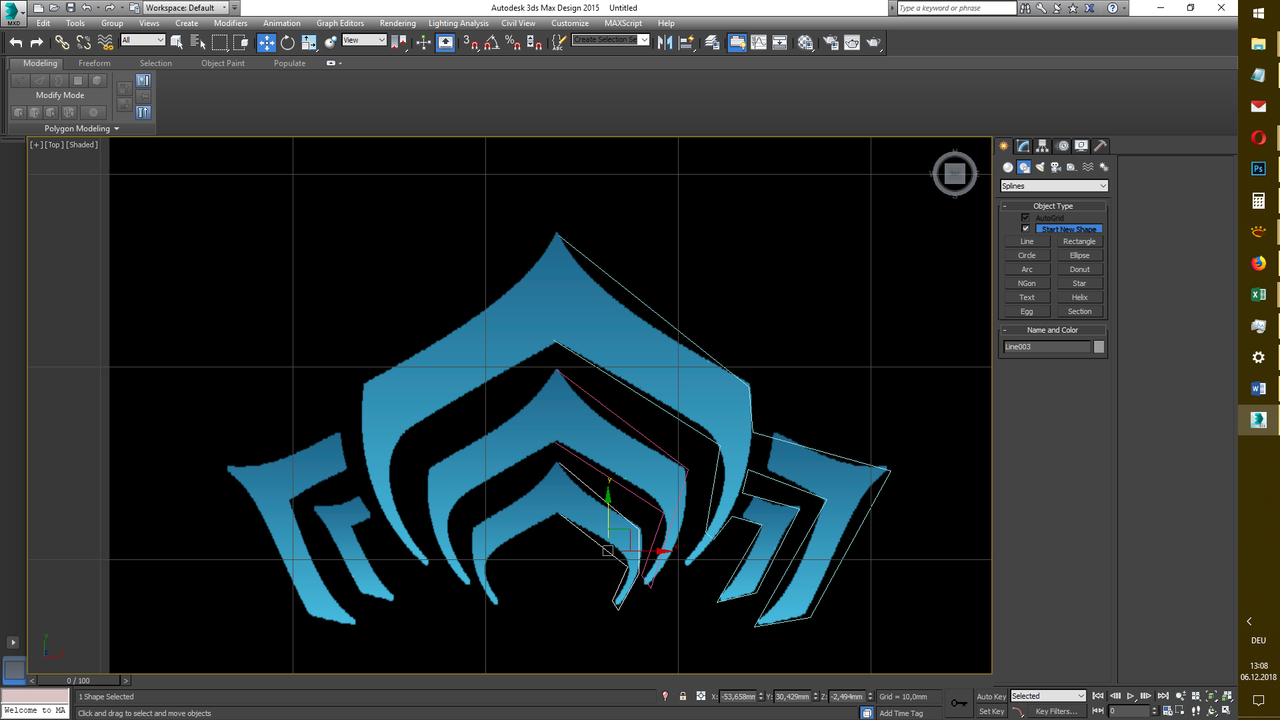Screen dimensions: 1280x720
Task: Toggle the Percent Snap button
Action: click(512, 42)
